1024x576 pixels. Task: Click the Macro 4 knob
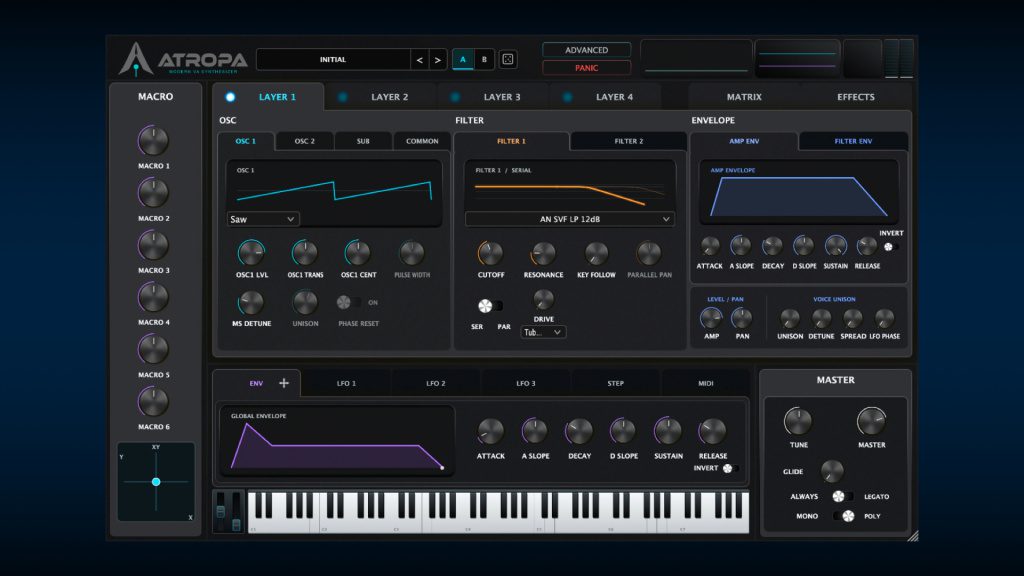[x=153, y=298]
